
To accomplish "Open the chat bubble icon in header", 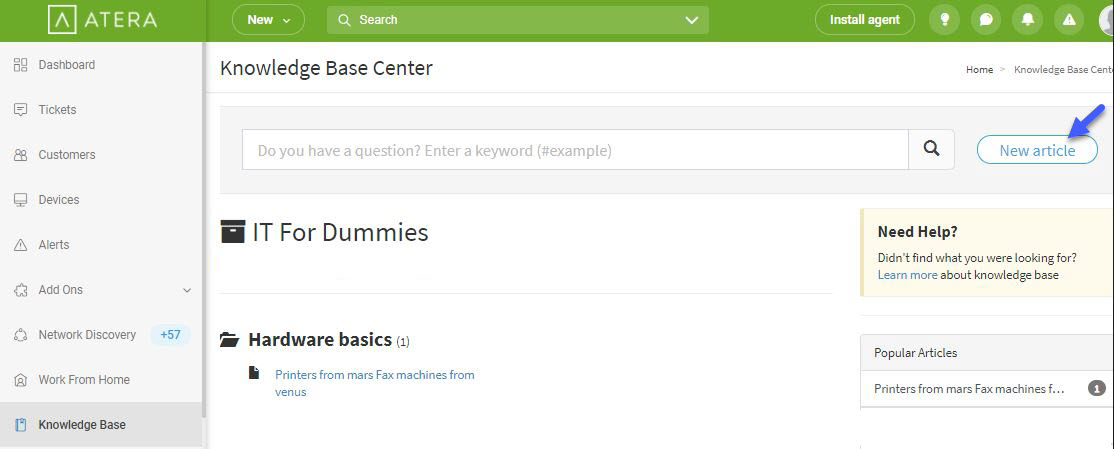I will coord(986,20).
